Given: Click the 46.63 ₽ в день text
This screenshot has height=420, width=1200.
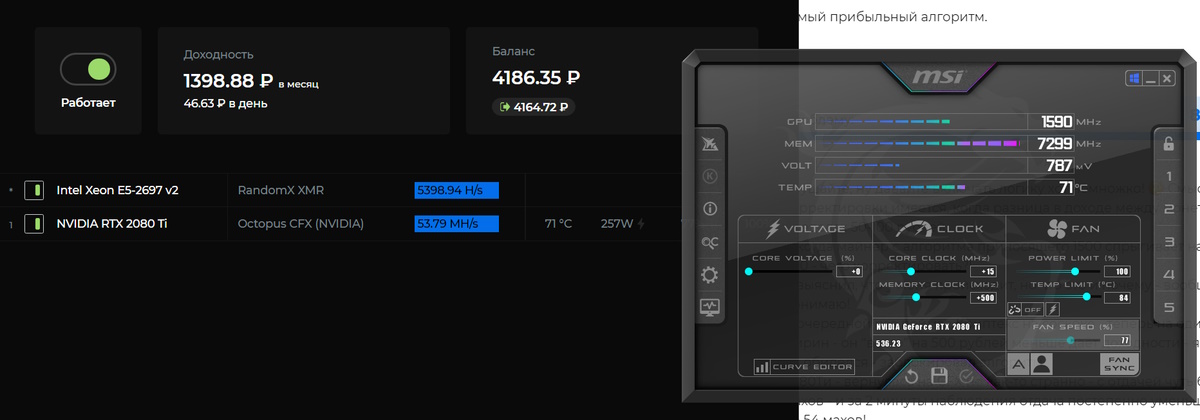Looking at the screenshot, I should (x=225, y=103).
